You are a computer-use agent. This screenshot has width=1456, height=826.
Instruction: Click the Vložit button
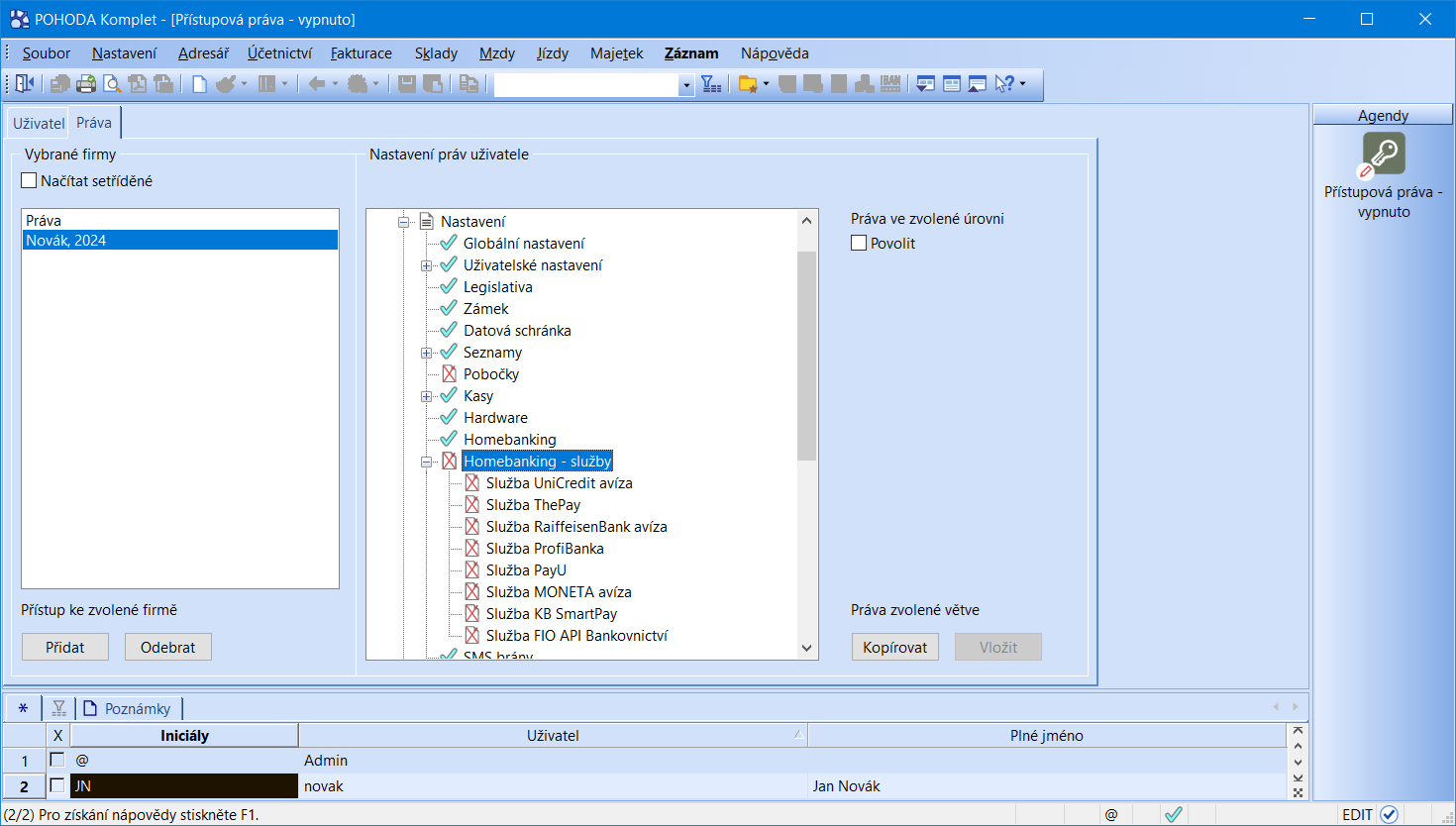[x=998, y=647]
